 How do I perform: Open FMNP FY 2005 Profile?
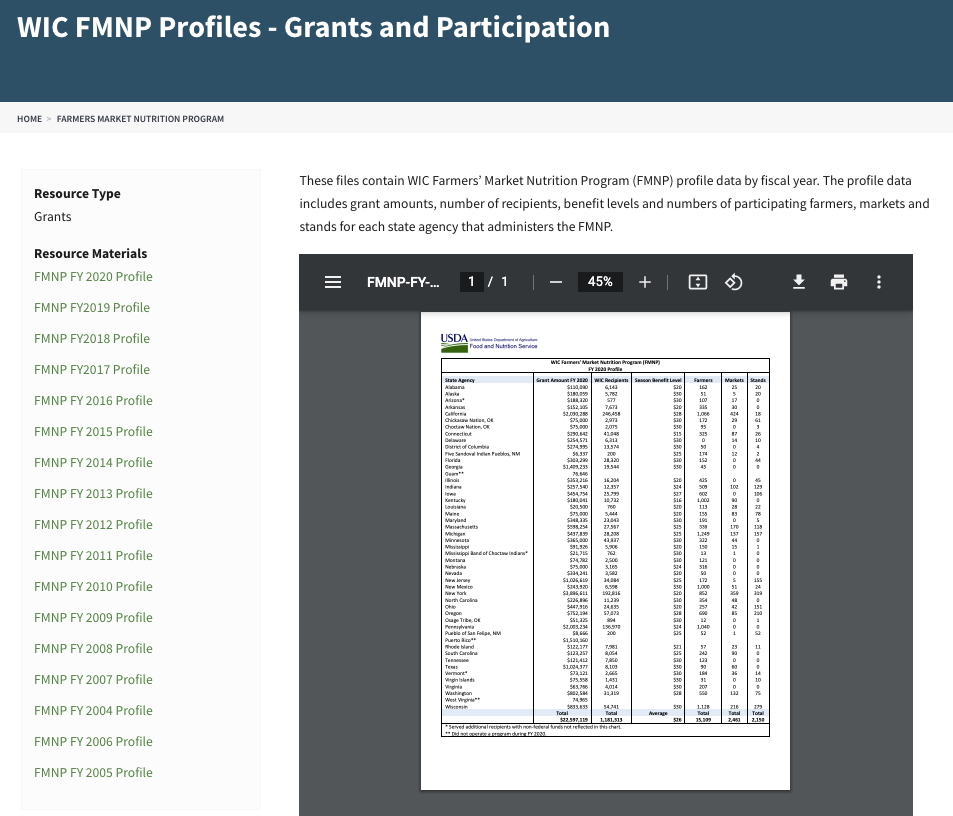[x=93, y=772]
